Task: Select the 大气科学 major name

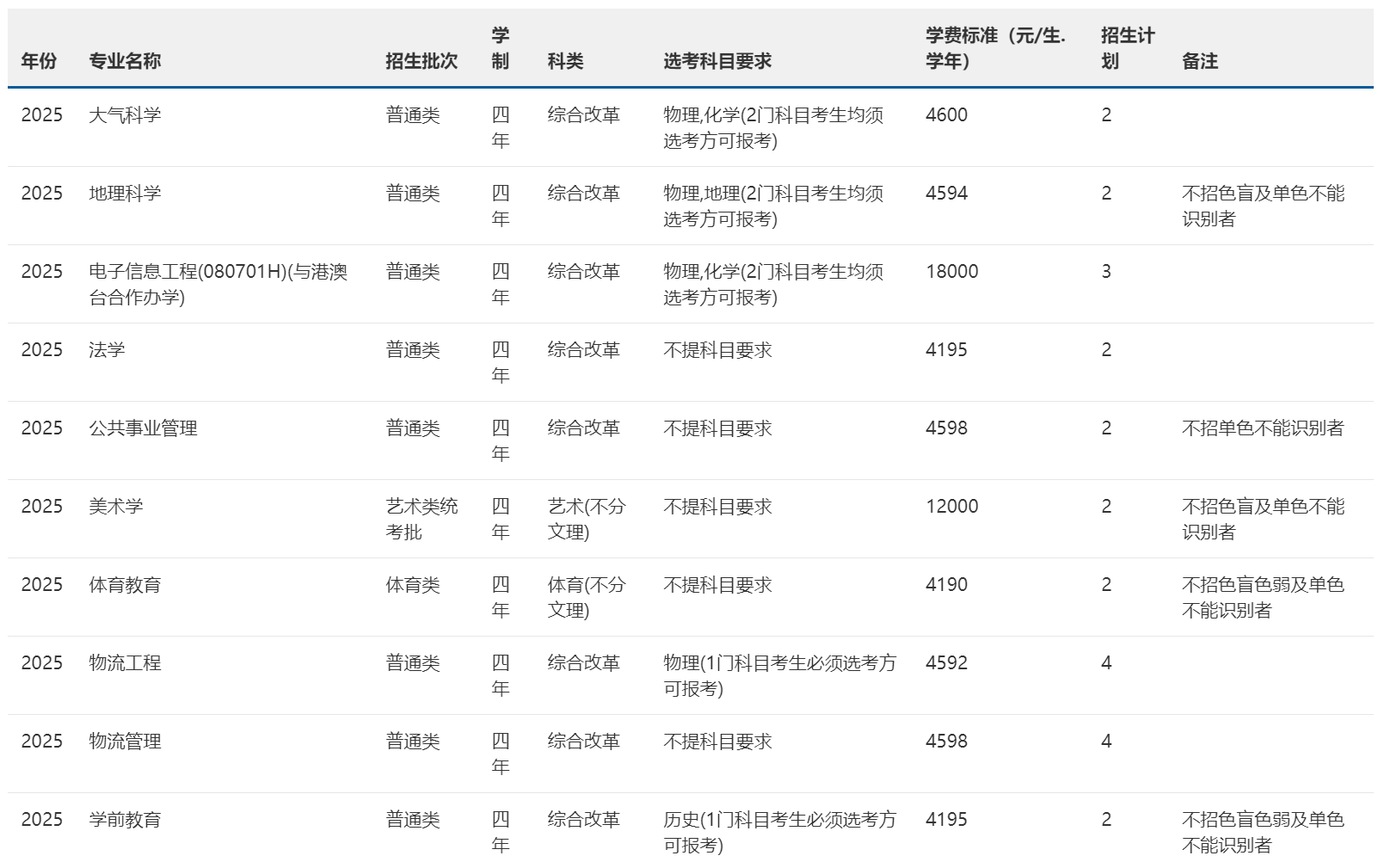Action: tap(121, 114)
